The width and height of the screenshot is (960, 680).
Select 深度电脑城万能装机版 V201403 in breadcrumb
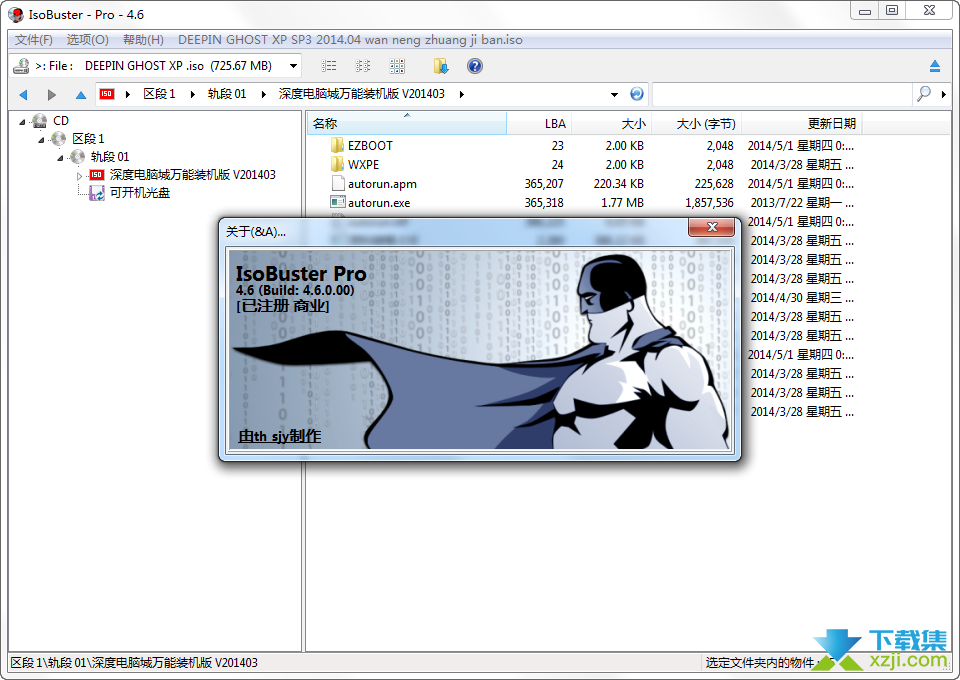(x=362, y=94)
